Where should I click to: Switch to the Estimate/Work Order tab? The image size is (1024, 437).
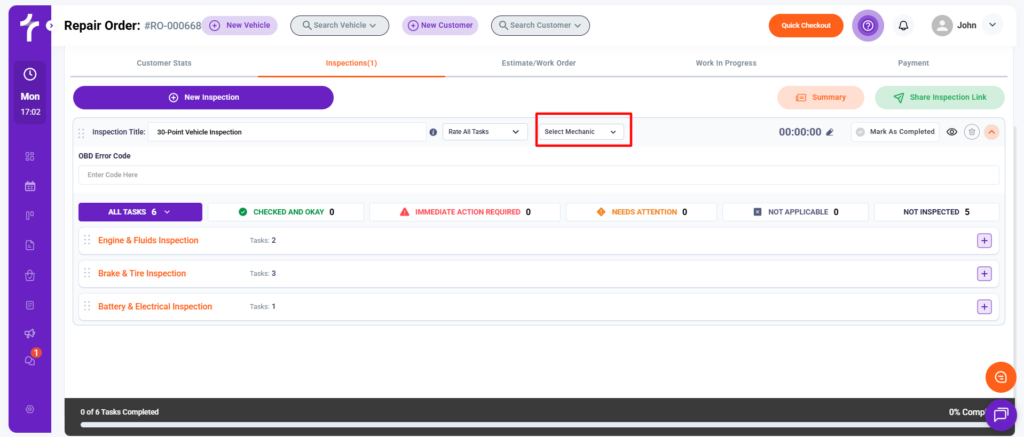[x=539, y=63]
